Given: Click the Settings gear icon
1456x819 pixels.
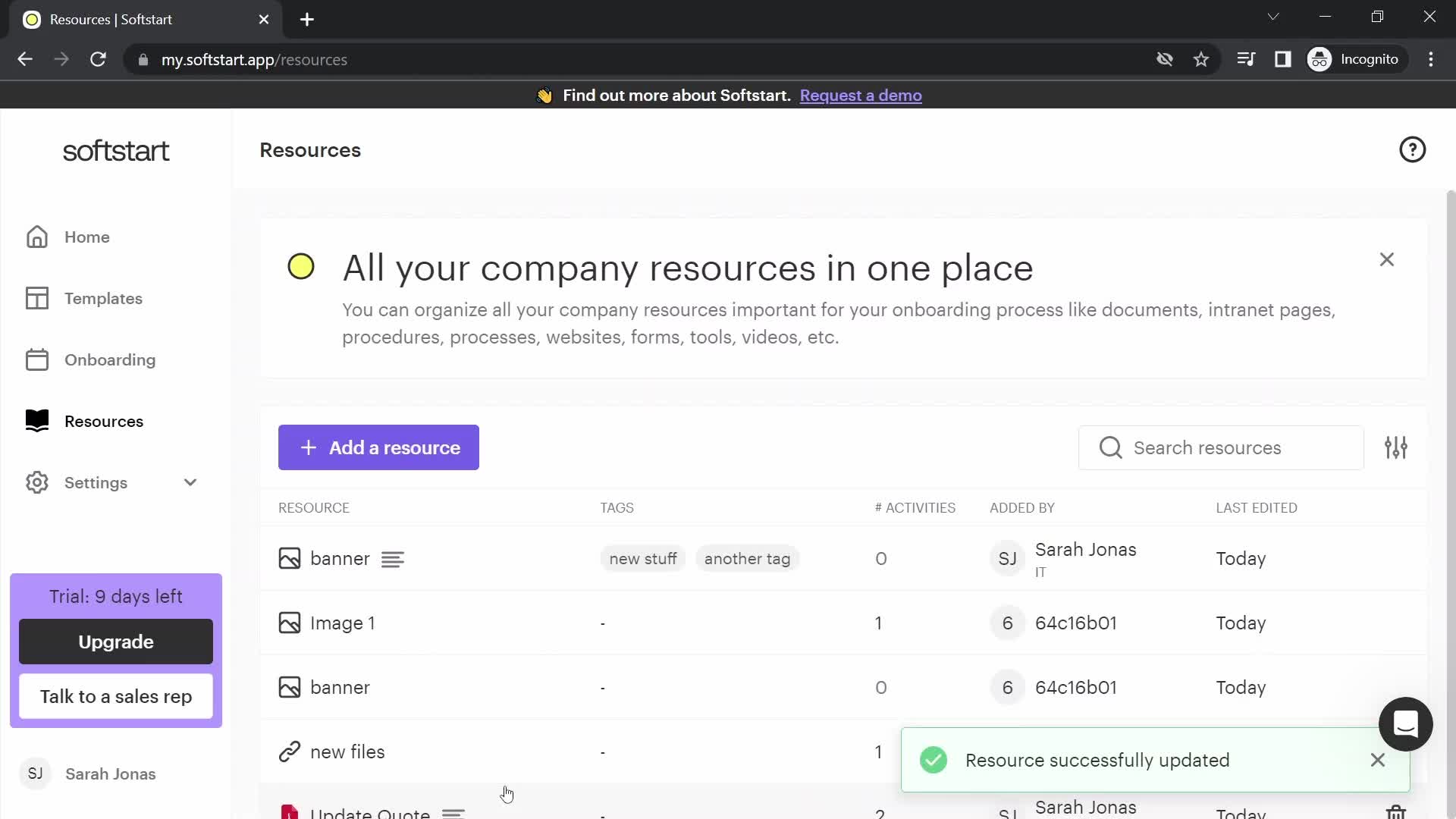Looking at the screenshot, I should pyautogui.click(x=37, y=482).
